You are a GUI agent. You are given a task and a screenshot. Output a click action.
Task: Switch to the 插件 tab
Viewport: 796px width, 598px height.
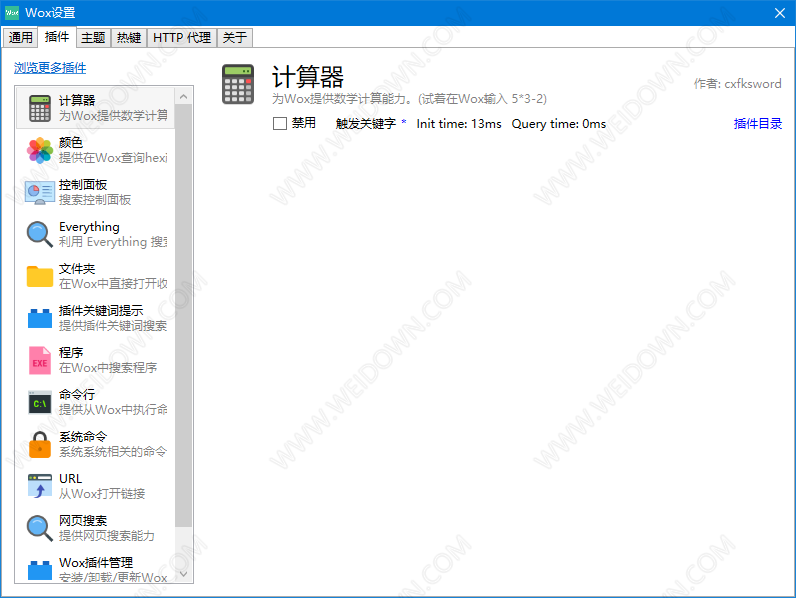click(x=57, y=37)
